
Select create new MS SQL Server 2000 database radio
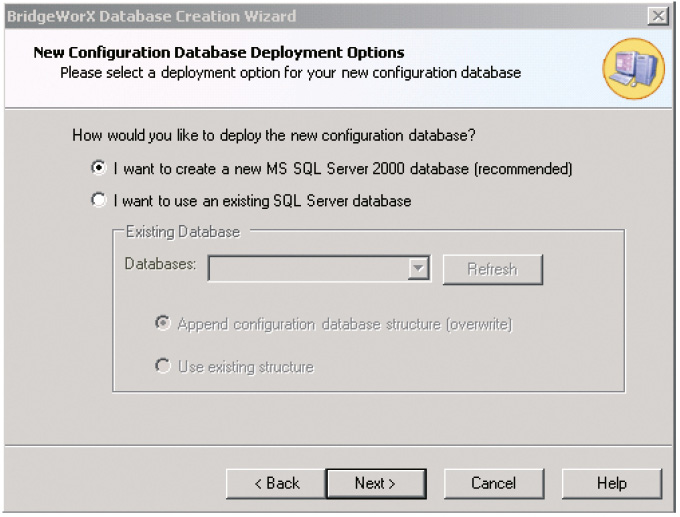[x=98, y=168]
